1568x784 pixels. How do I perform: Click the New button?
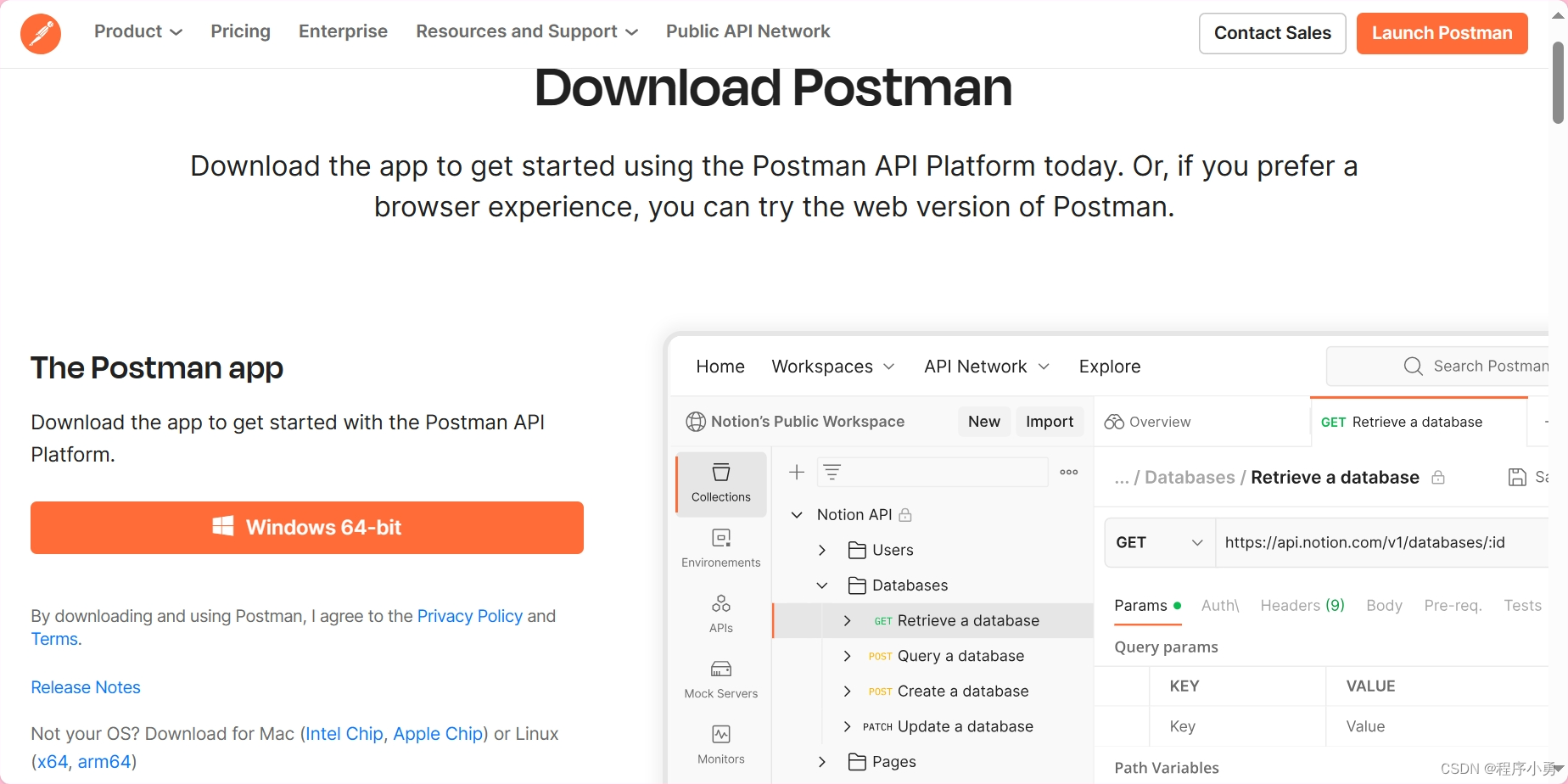coord(984,422)
